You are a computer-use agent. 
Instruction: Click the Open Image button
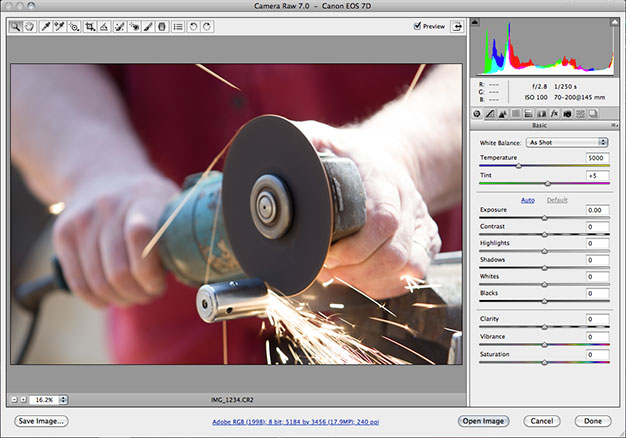483,421
